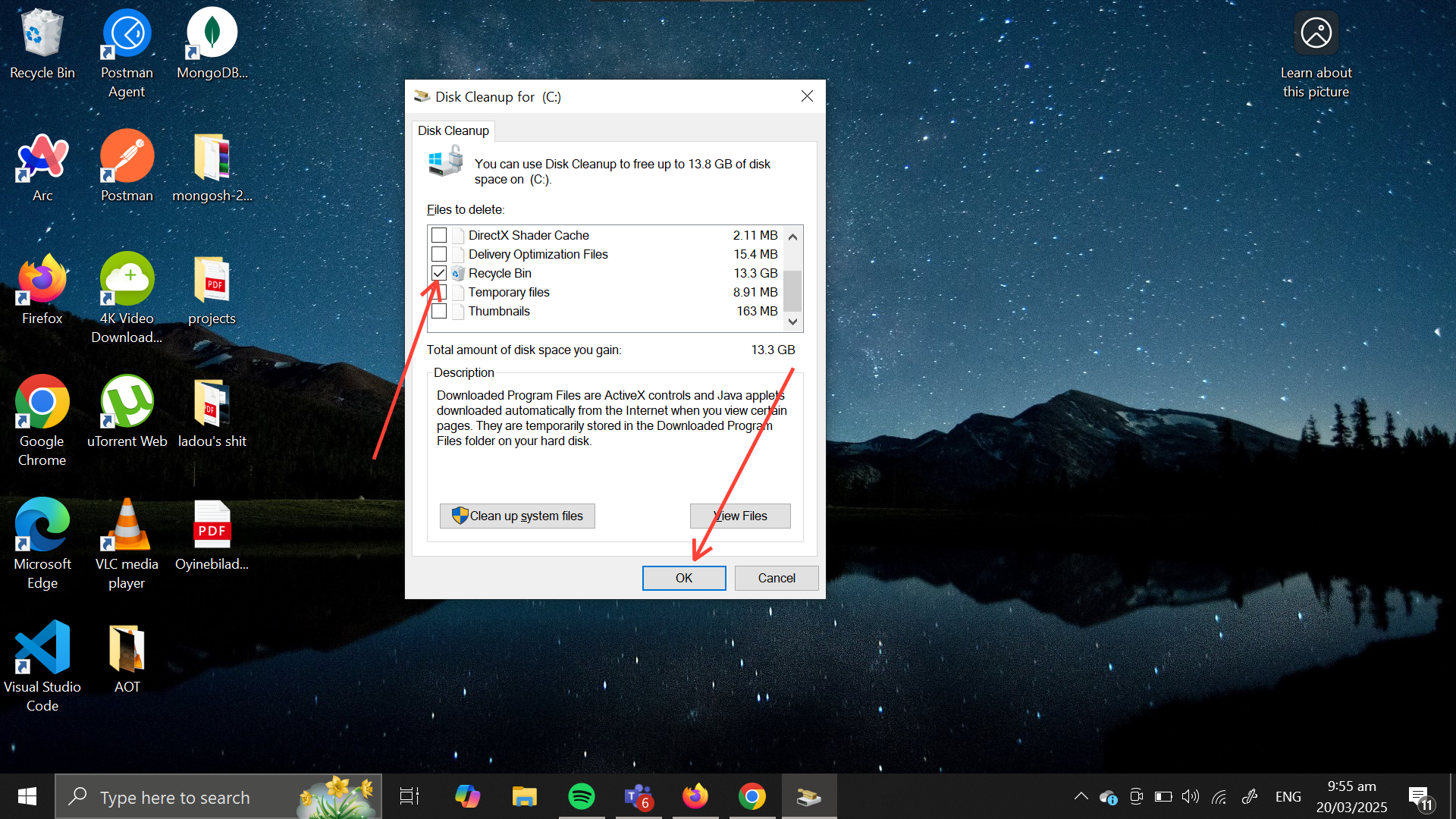Check the DirectX Shader Cache checkbox
The width and height of the screenshot is (1456, 819).
click(439, 235)
